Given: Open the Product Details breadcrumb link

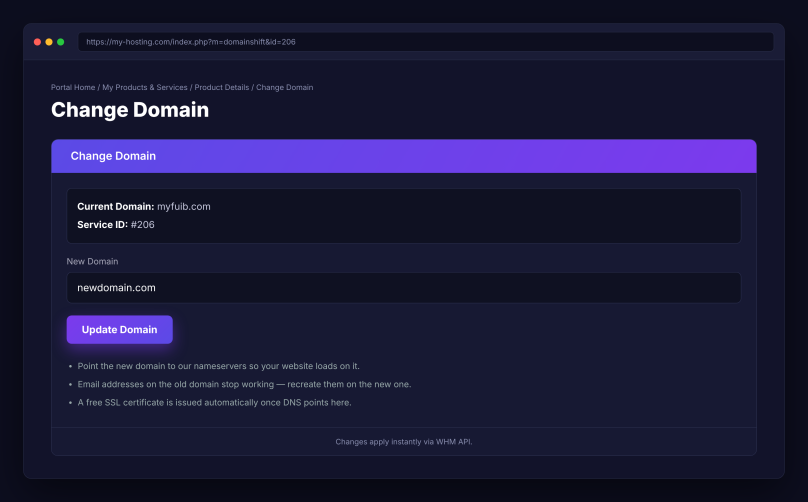Looking at the screenshot, I should pyautogui.click(x=222, y=87).
